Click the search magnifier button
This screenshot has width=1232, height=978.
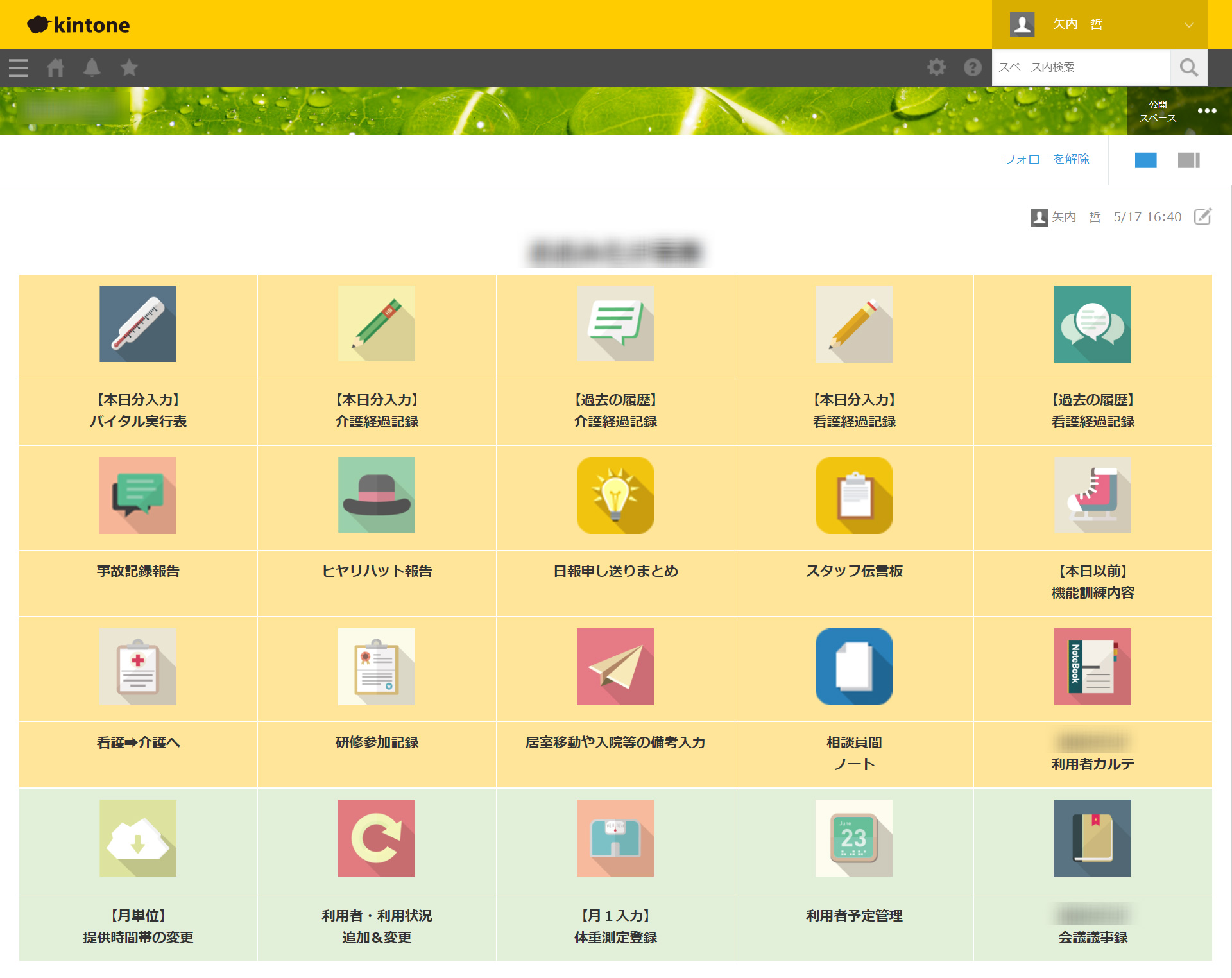[x=1188, y=67]
